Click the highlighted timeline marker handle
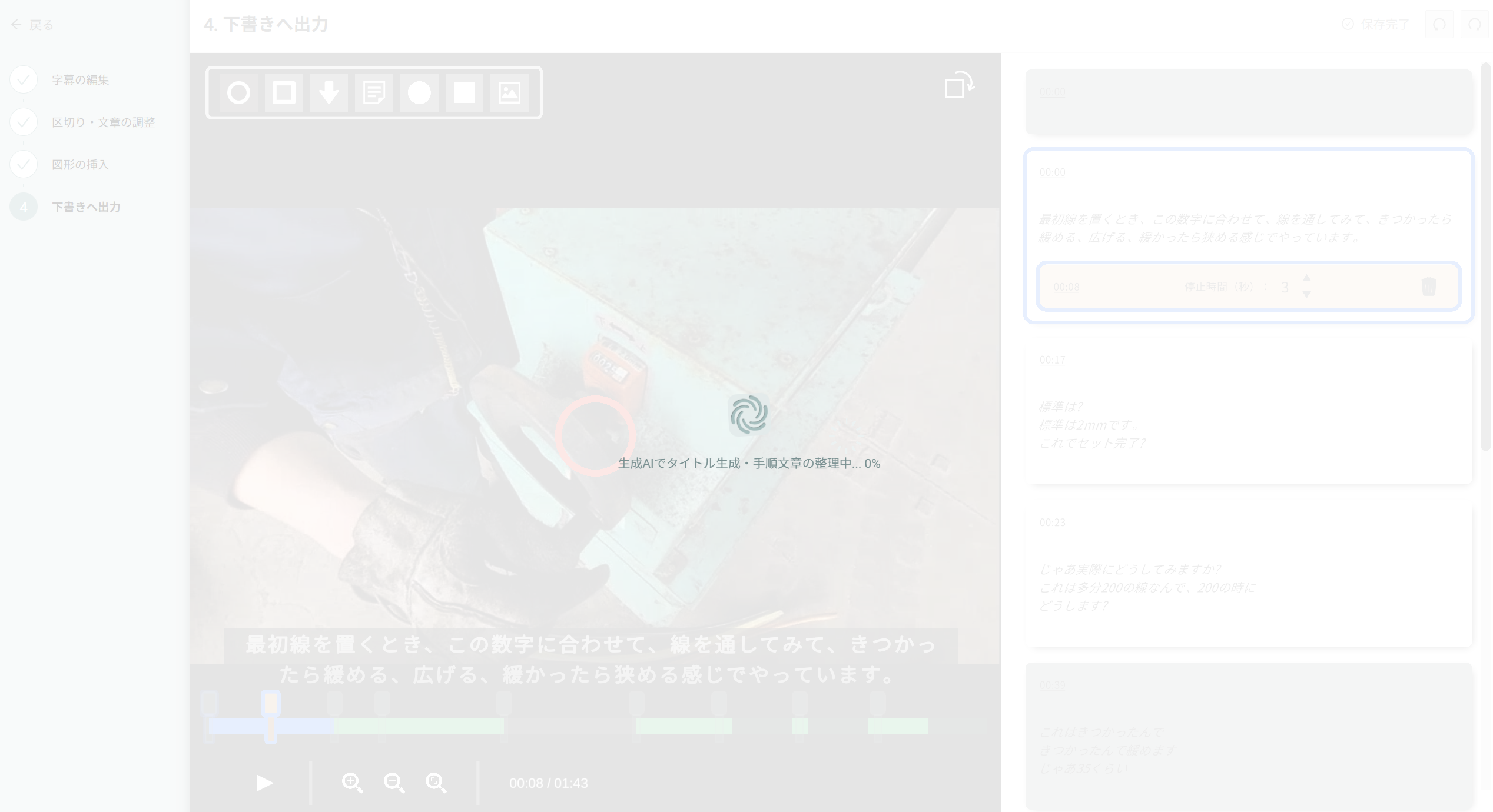Image resolution: width=1493 pixels, height=812 pixels. pos(271,703)
